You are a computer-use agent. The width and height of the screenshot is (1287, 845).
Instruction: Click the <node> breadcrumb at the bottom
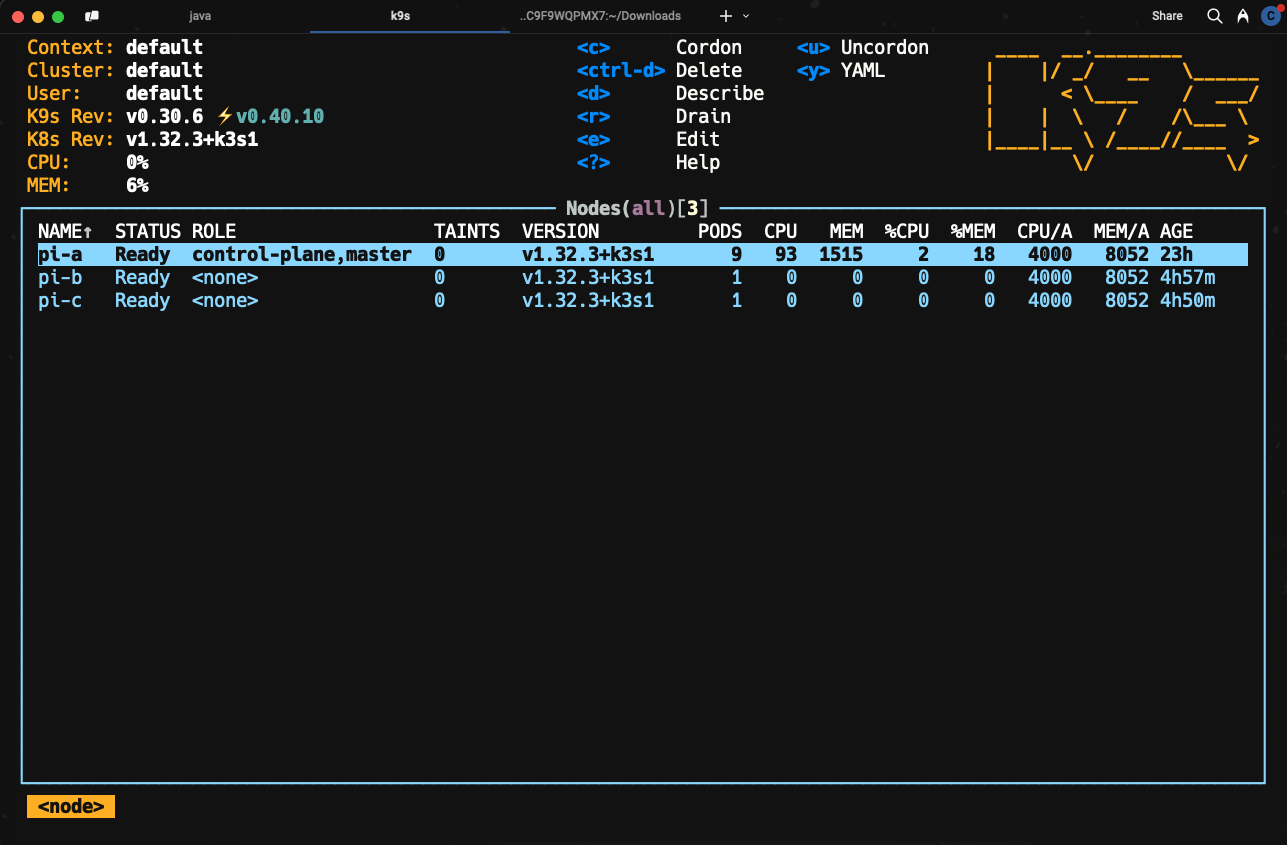coord(71,806)
